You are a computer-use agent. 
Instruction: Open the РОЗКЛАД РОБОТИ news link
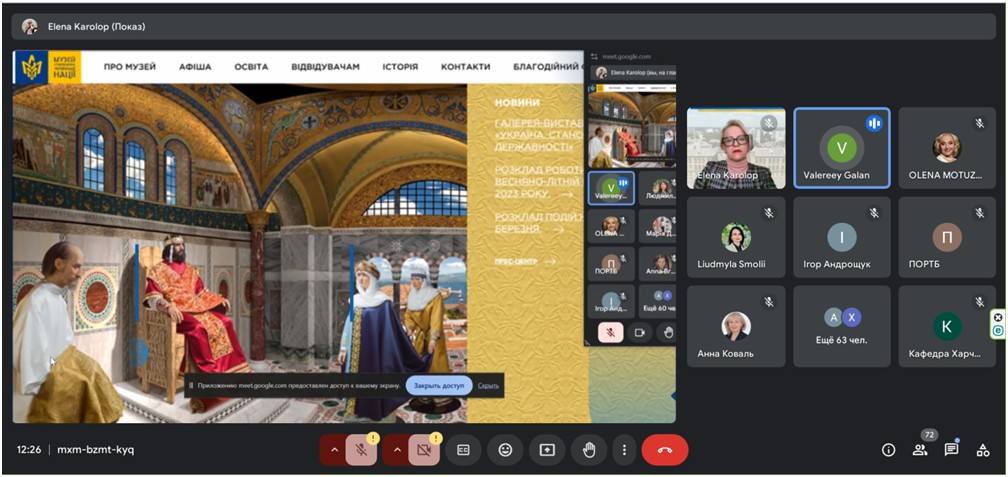click(x=539, y=182)
